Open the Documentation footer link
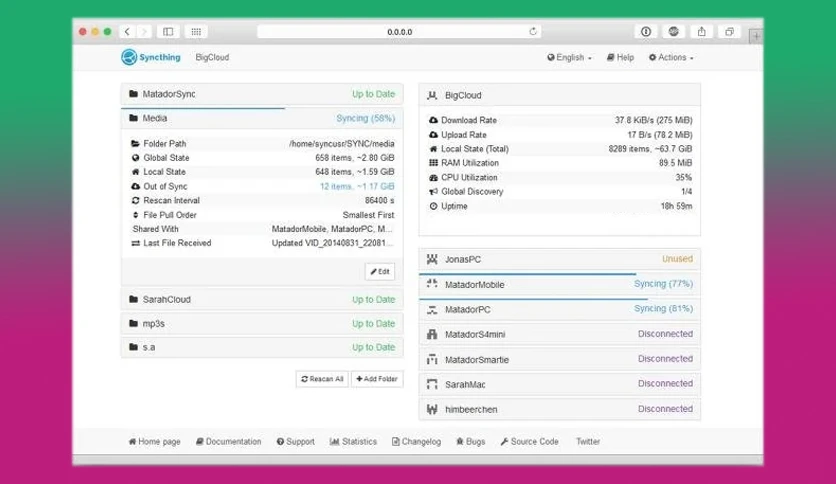The height and width of the screenshot is (484, 836). tap(228, 441)
